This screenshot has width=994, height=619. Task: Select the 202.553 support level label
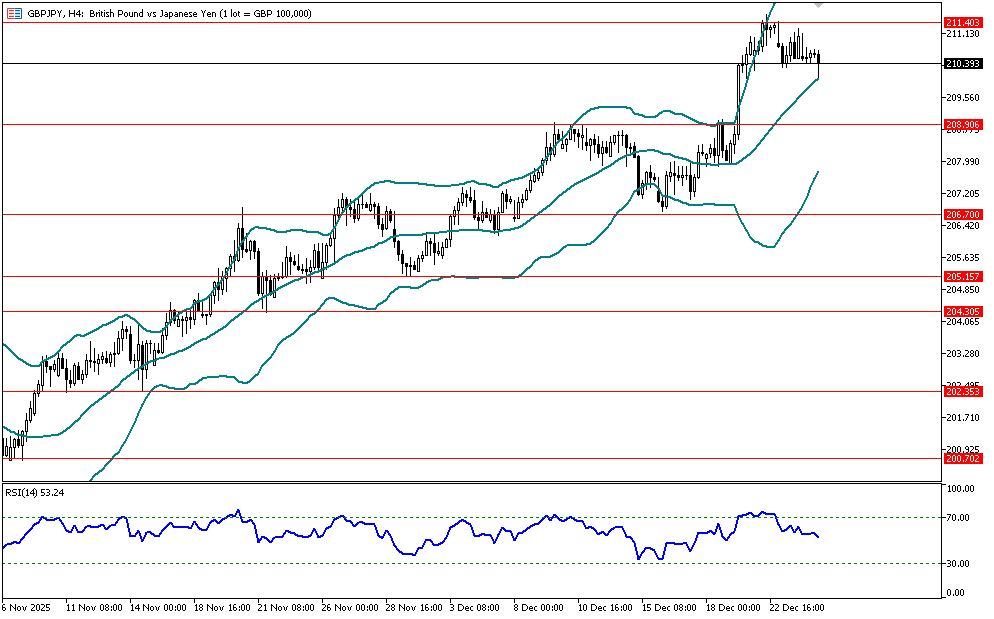click(961, 391)
